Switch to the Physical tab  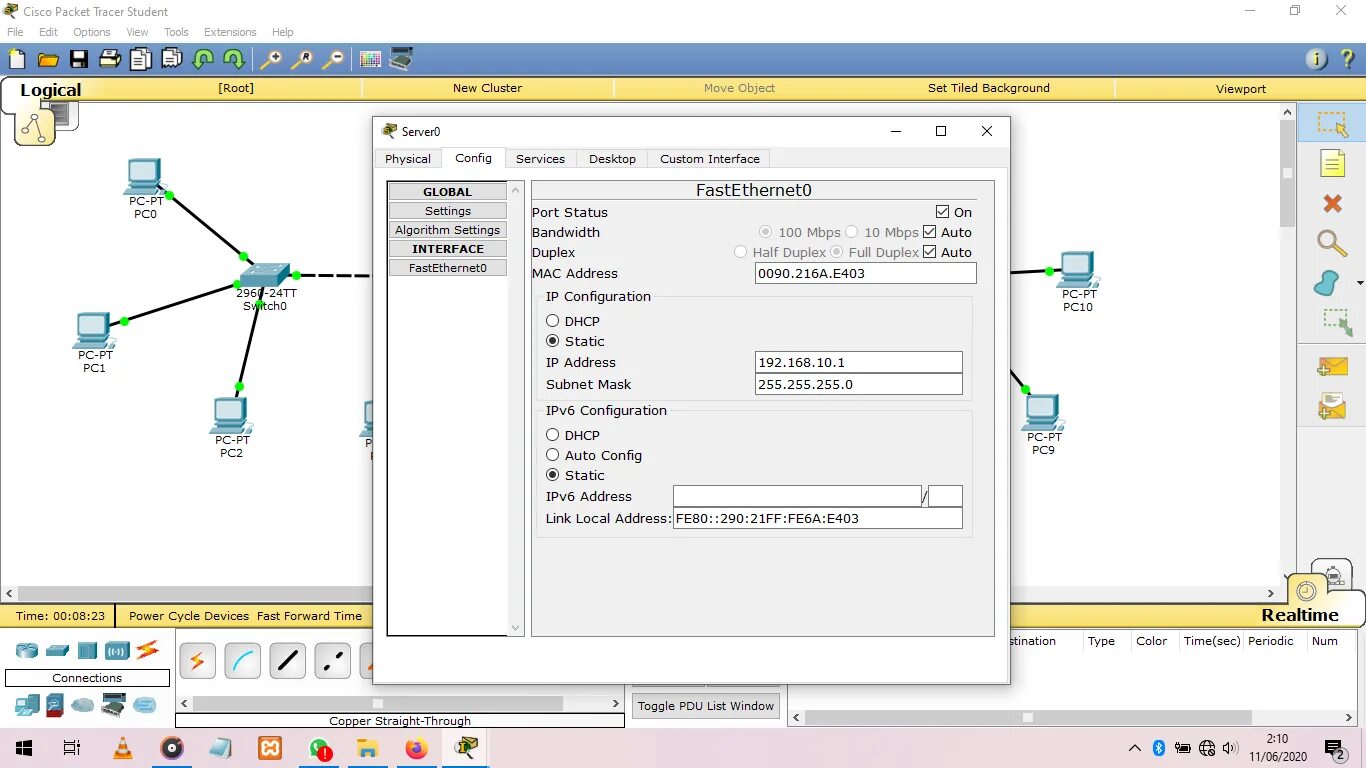click(408, 159)
